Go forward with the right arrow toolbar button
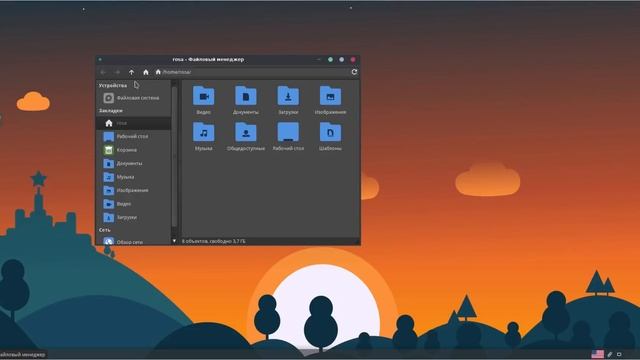Image resolution: width=640 pixels, height=360 pixels. (x=117, y=72)
